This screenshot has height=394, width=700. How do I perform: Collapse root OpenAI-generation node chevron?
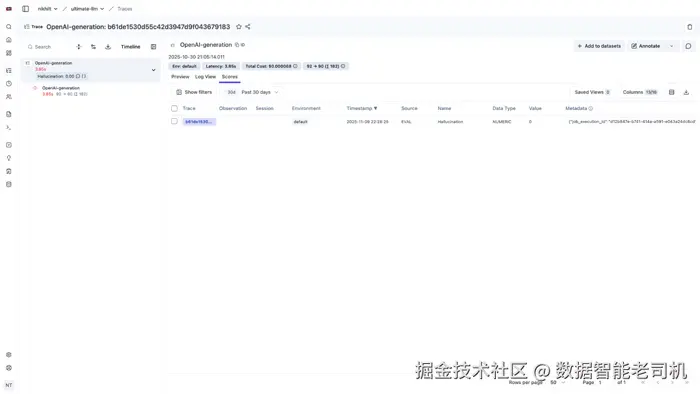(x=154, y=70)
